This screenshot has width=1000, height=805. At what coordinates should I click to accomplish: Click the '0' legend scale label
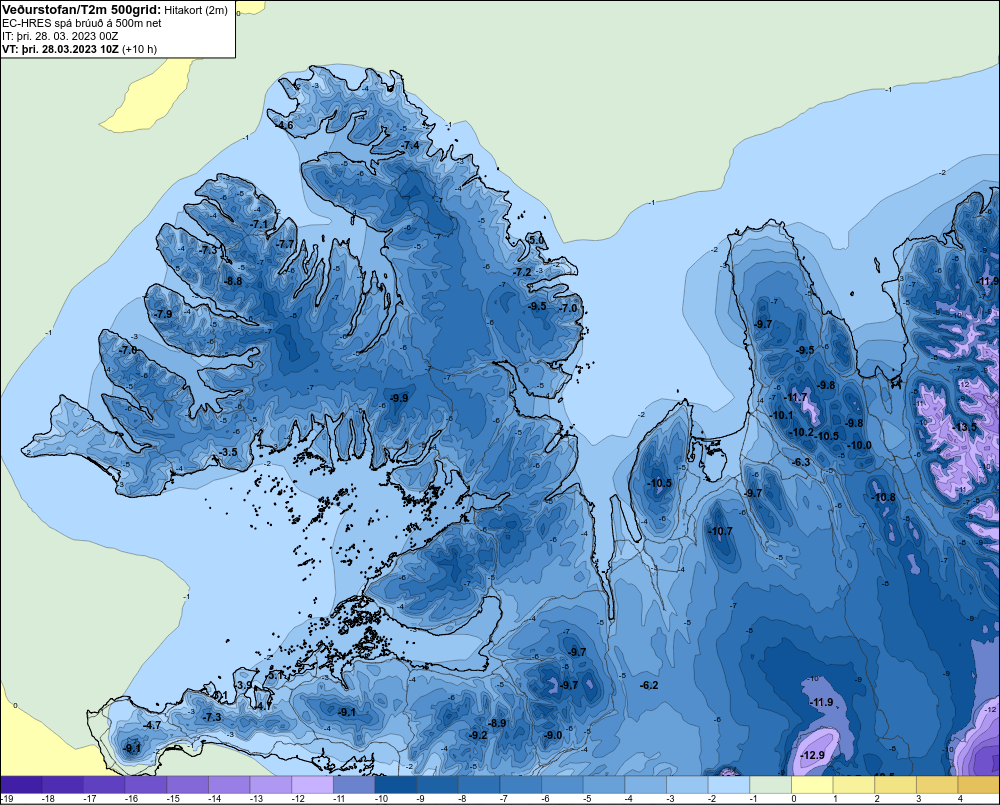(794, 799)
